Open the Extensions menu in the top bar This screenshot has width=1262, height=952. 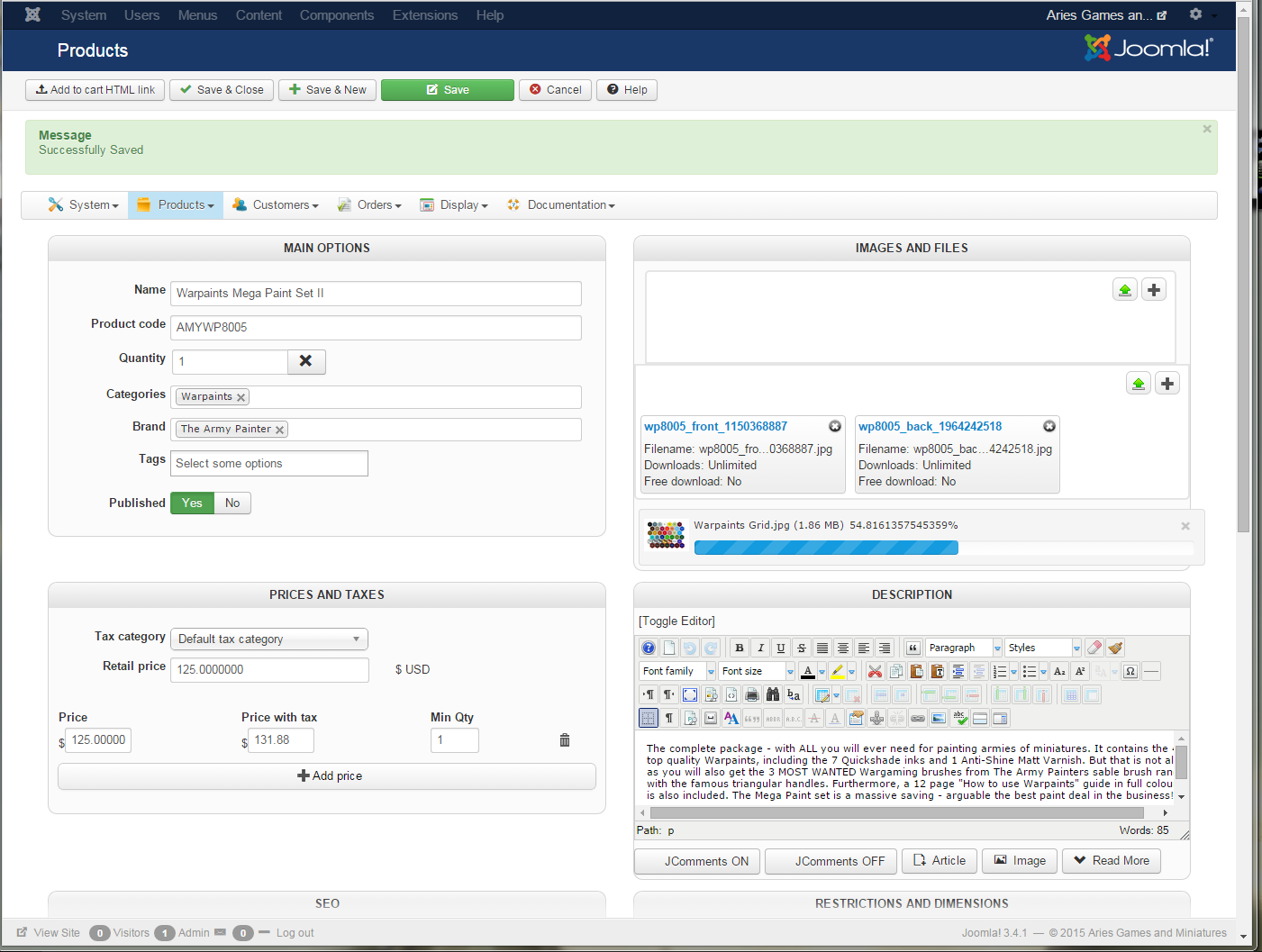pyautogui.click(x=425, y=15)
